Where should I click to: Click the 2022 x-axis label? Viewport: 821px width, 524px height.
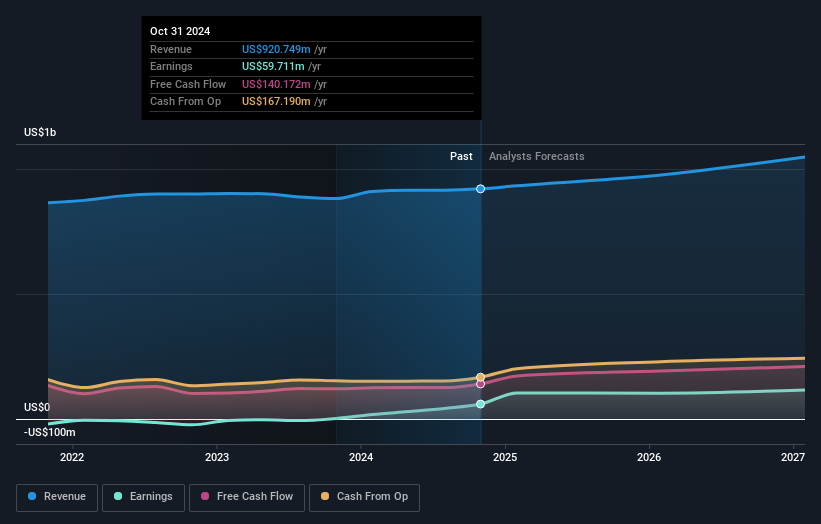coord(72,457)
